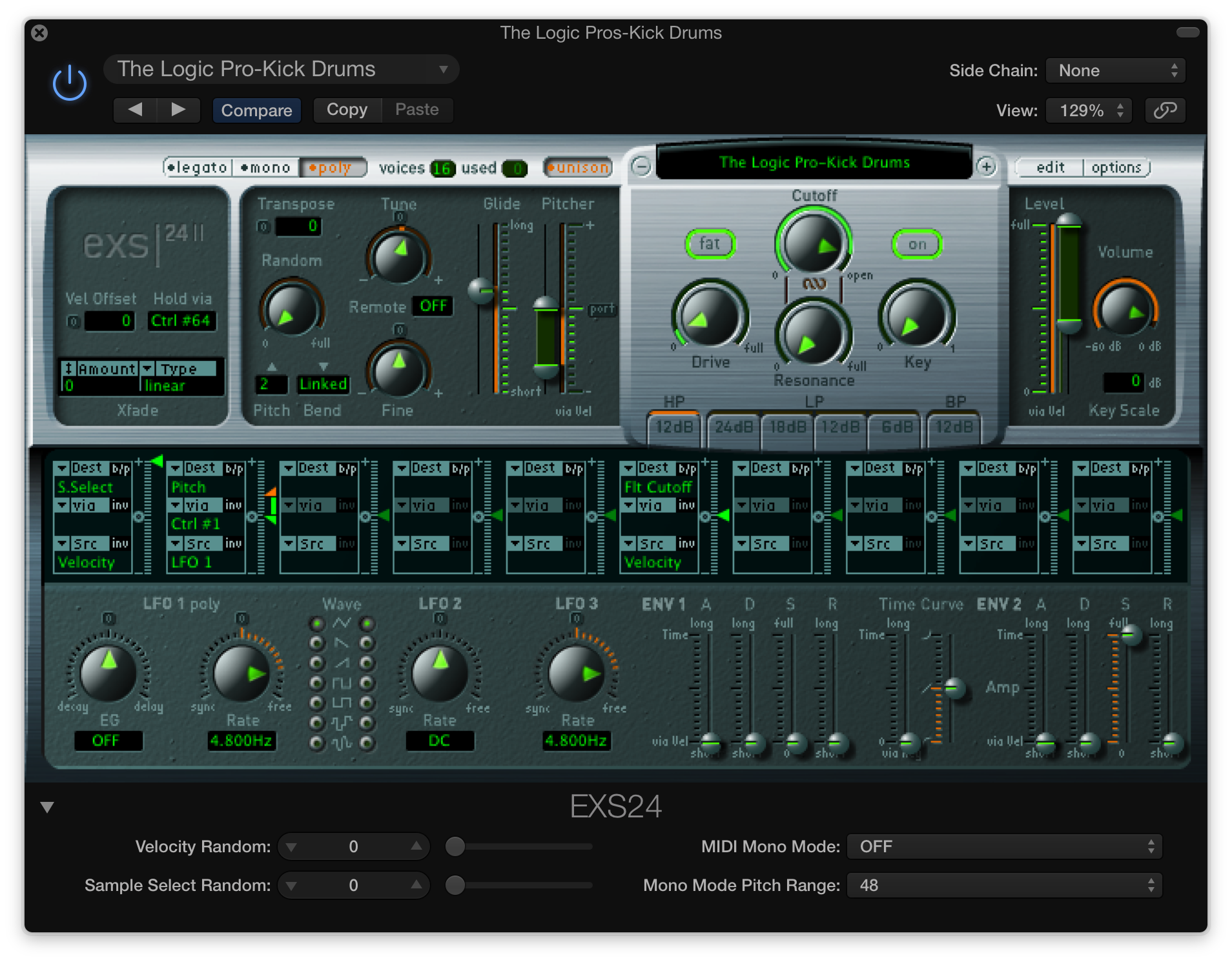Toggle the filter fat button
This screenshot has height=962, width=1232.
(x=710, y=244)
